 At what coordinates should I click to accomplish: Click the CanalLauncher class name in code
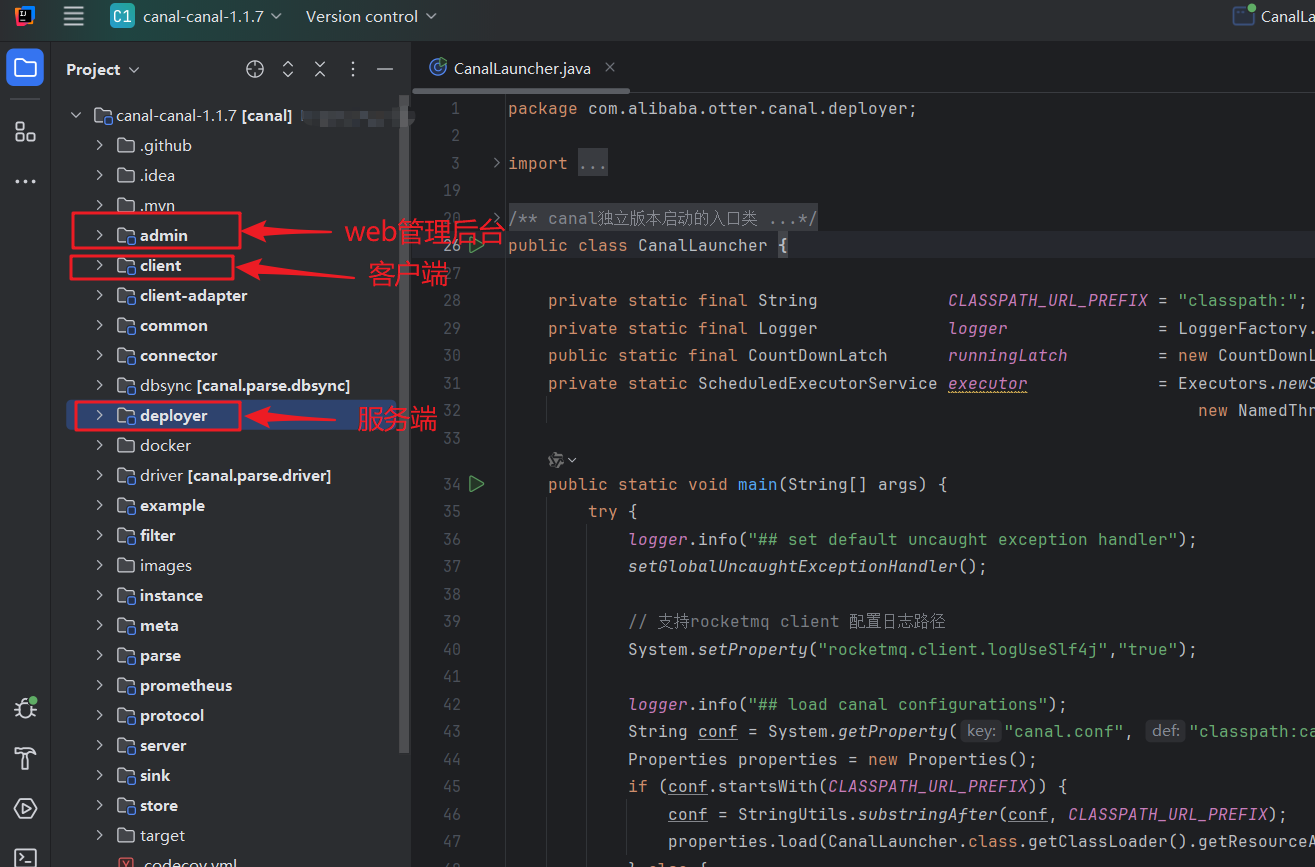coord(703,245)
